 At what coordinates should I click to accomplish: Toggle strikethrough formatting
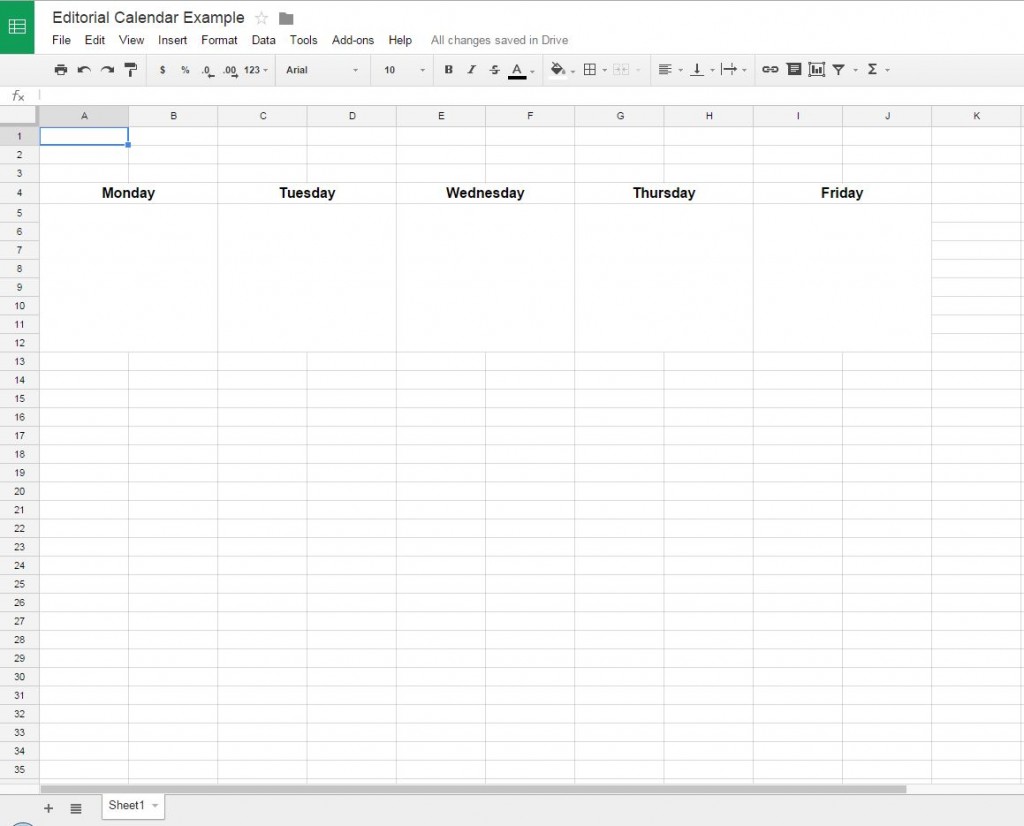coord(494,69)
